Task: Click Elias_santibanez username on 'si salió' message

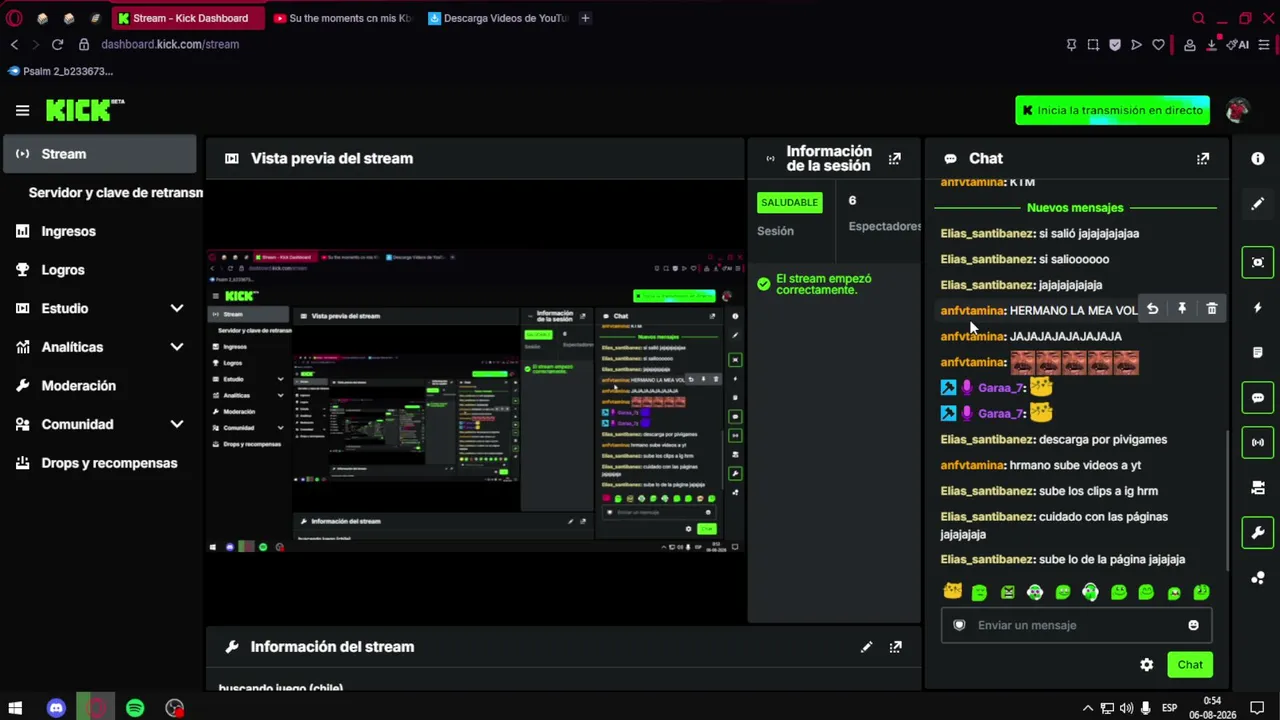Action: 987,233
